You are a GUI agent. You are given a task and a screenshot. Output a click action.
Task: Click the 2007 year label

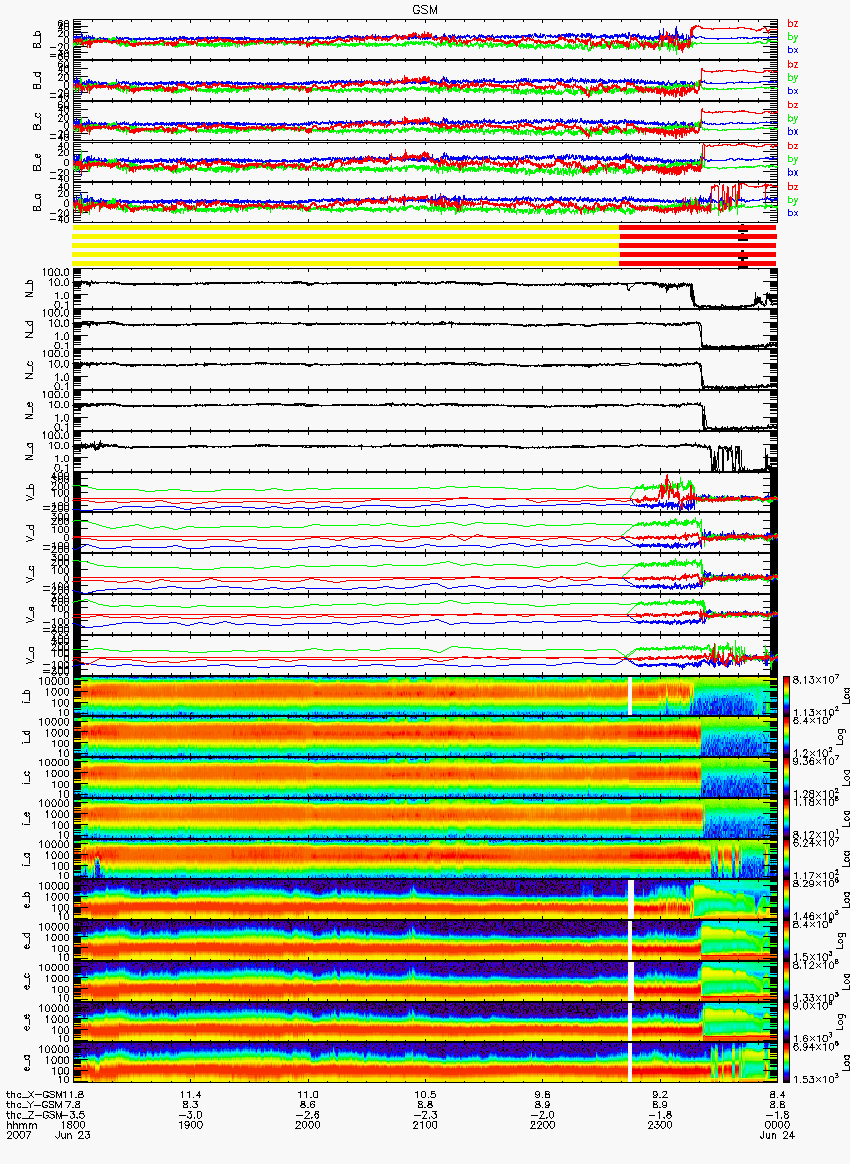[18, 1136]
